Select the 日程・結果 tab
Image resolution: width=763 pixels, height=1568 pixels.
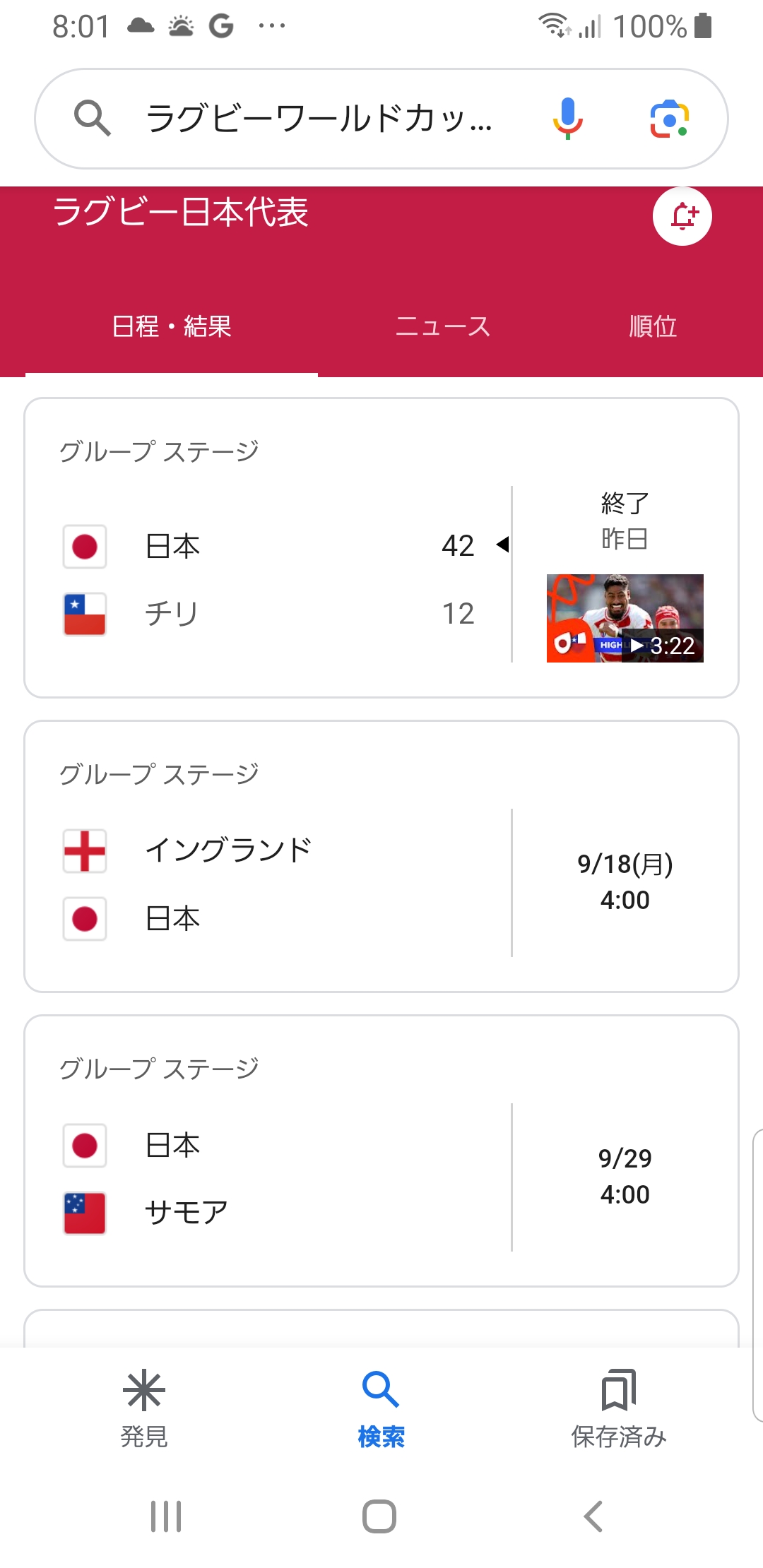coord(172,326)
